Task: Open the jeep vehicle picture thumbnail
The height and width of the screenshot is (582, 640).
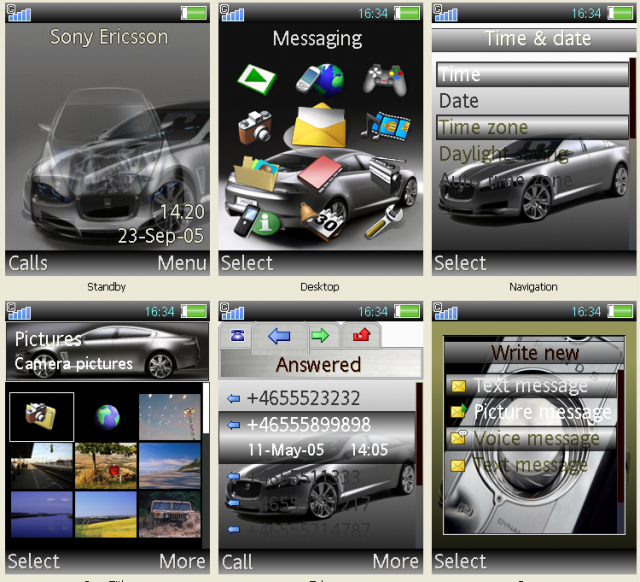Action: click(x=170, y=514)
